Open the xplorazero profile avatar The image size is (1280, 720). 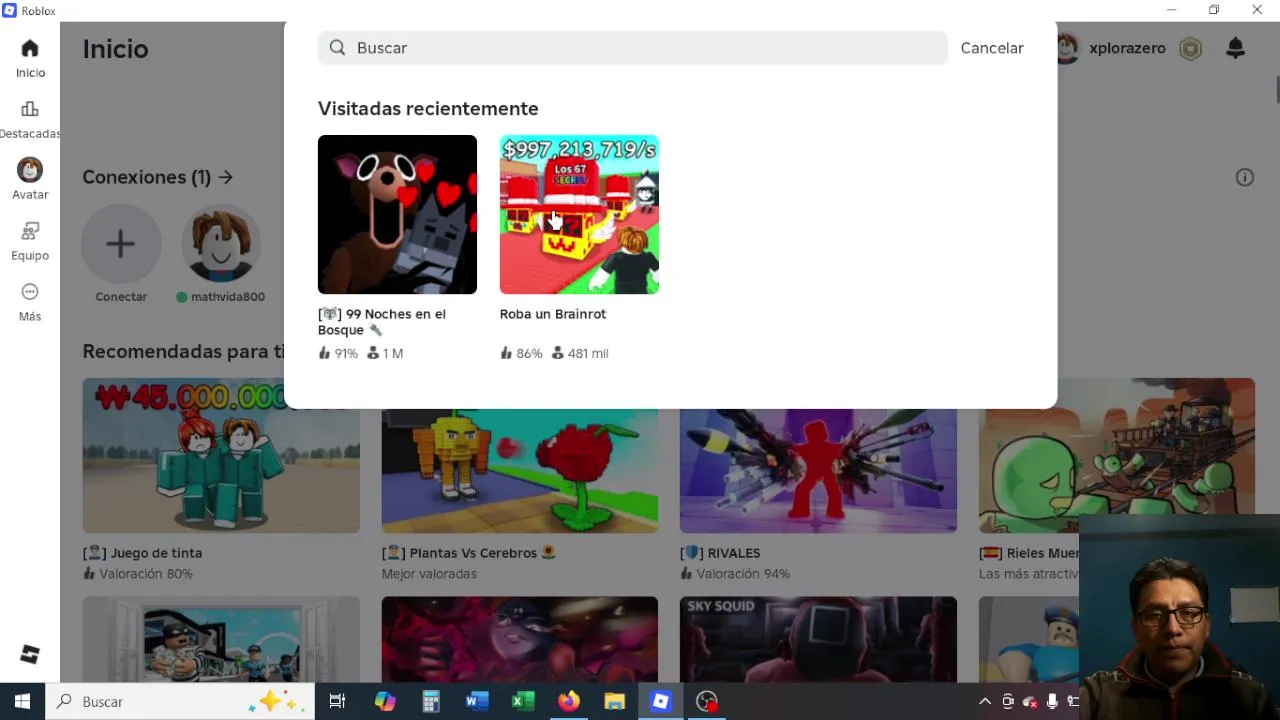coord(1068,48)
